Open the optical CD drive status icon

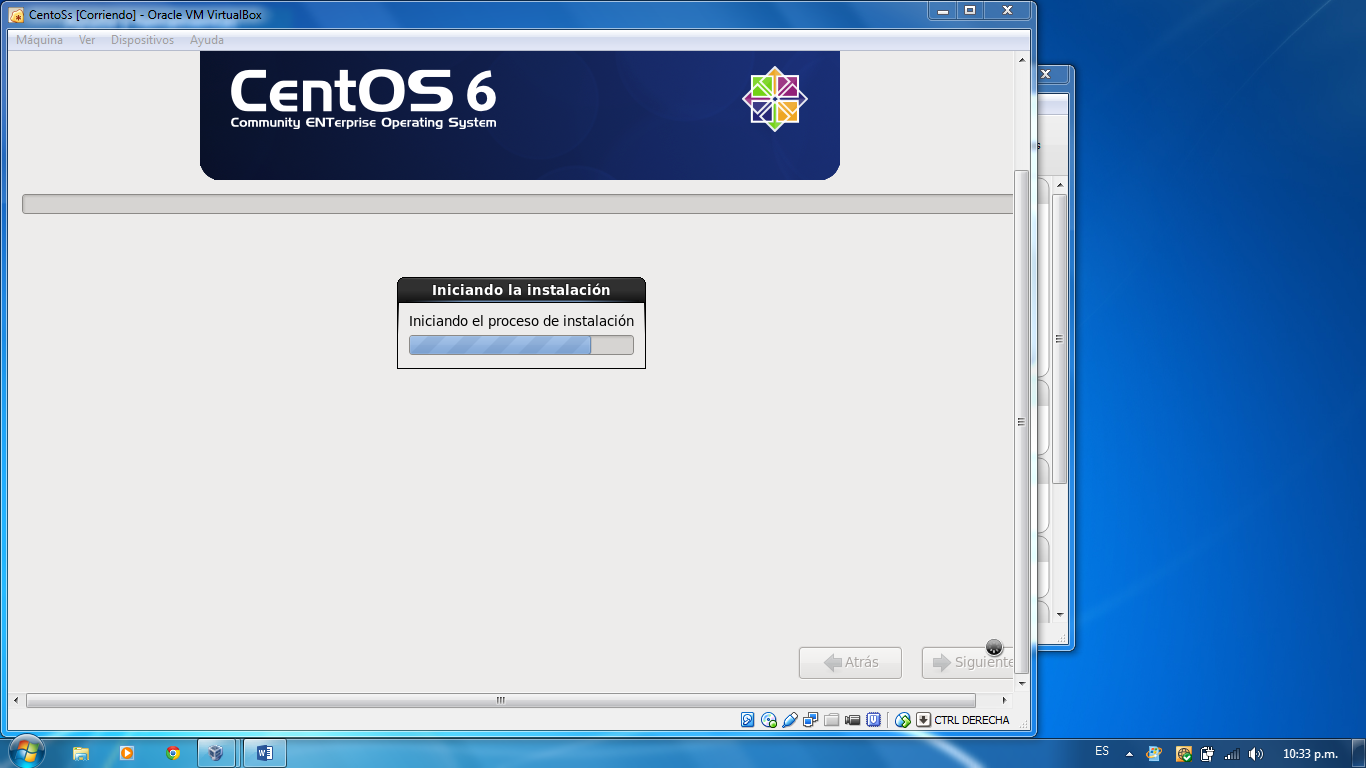pos(769,719)
